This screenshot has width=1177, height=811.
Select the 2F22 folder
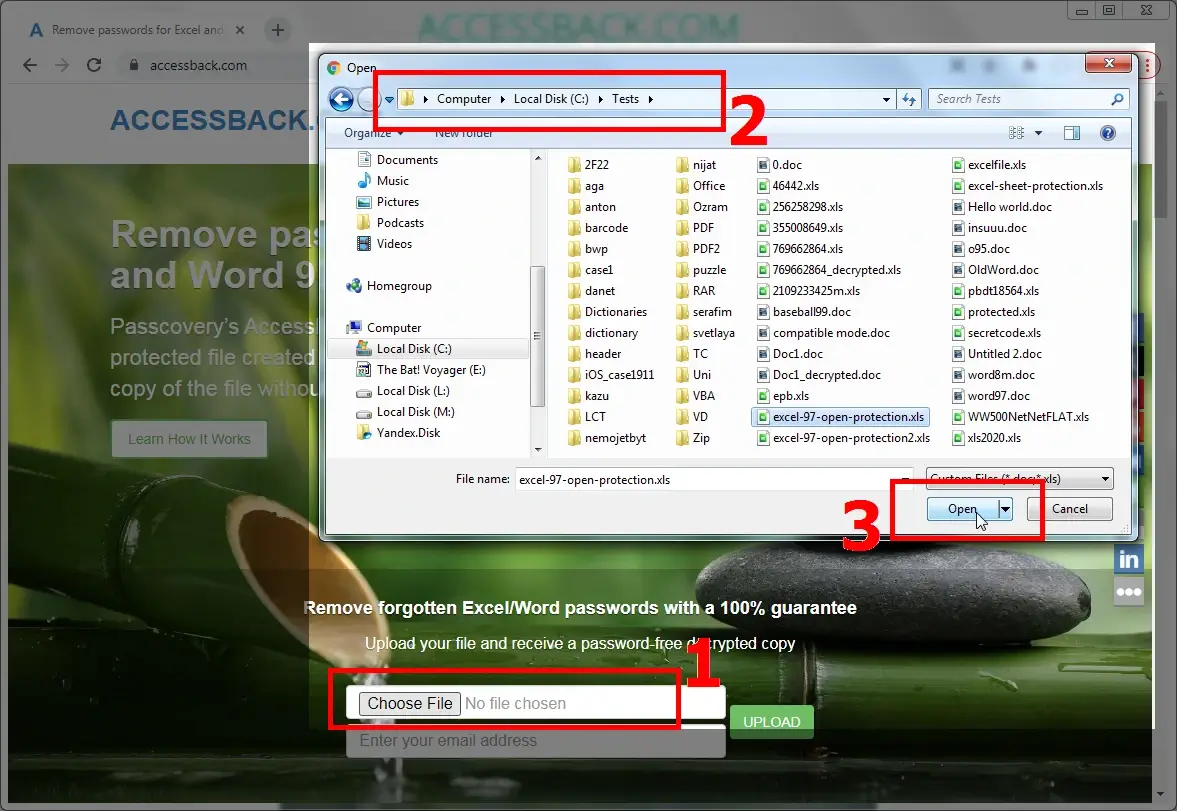[x=588, y=164]
